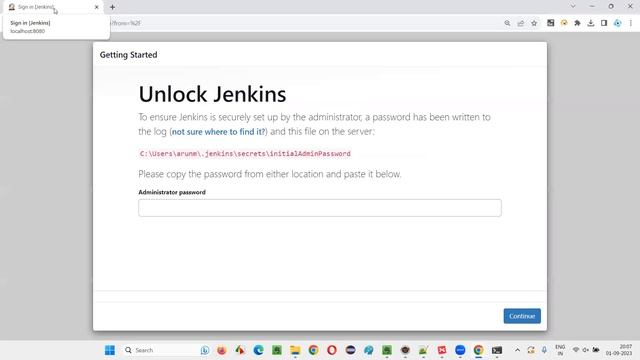
Task: Click the Continue button
Action: click(522, 316)
